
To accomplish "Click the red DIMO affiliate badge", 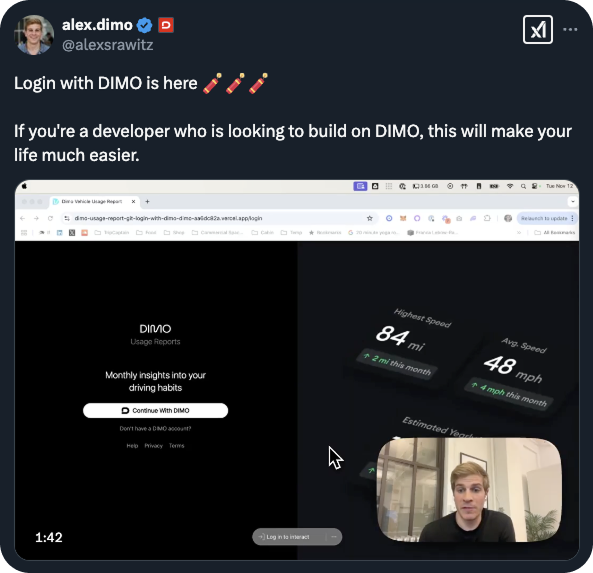I will 166,25.
